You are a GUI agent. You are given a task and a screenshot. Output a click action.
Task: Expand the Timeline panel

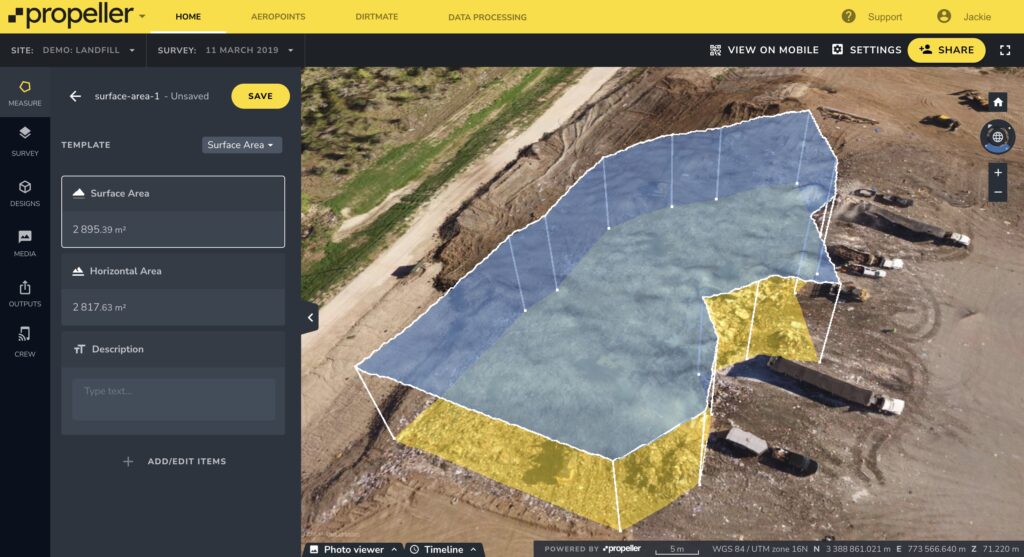point(445,549)
